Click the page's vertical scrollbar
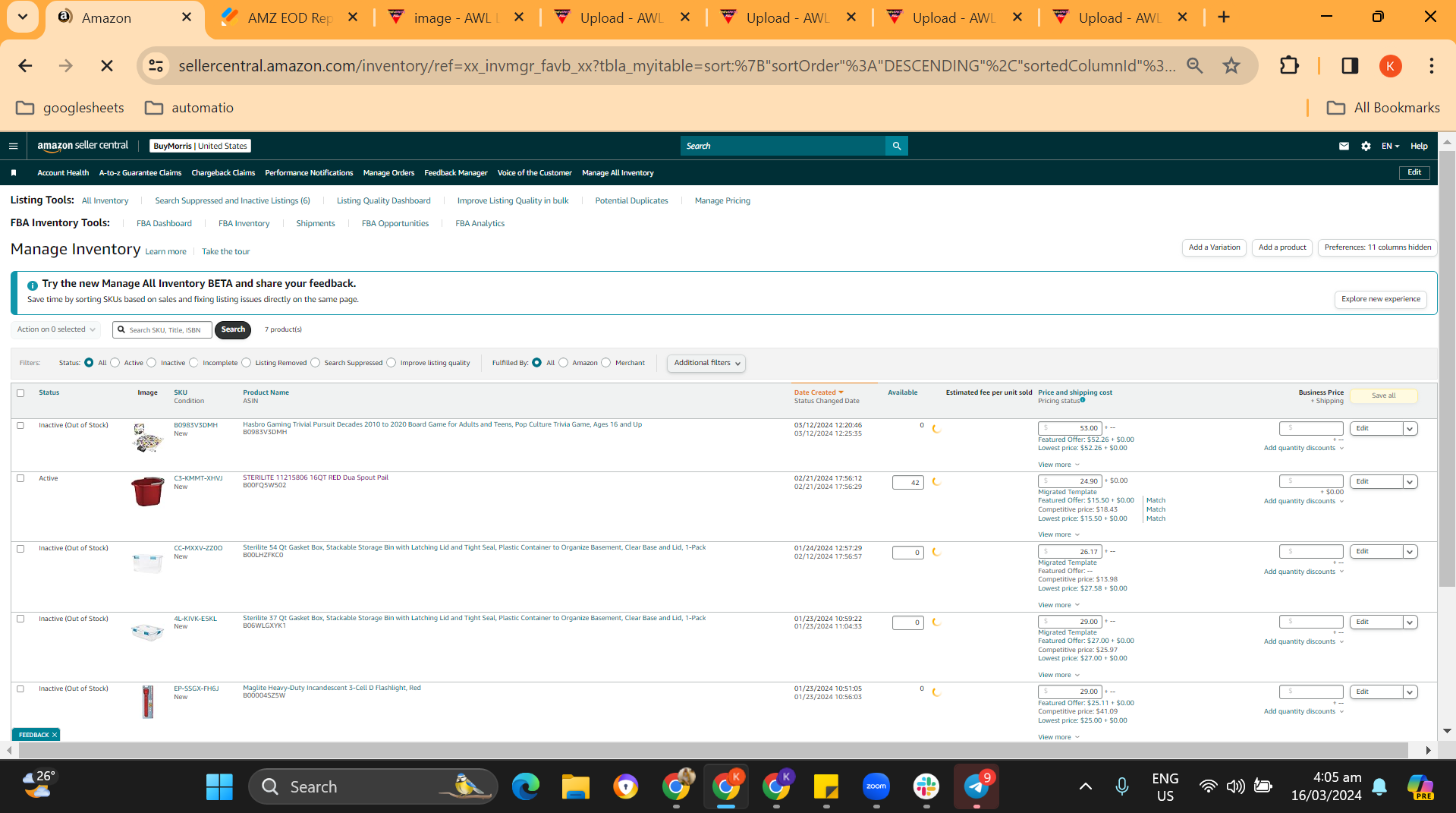1456x813 pixels. click(1447, 368)
